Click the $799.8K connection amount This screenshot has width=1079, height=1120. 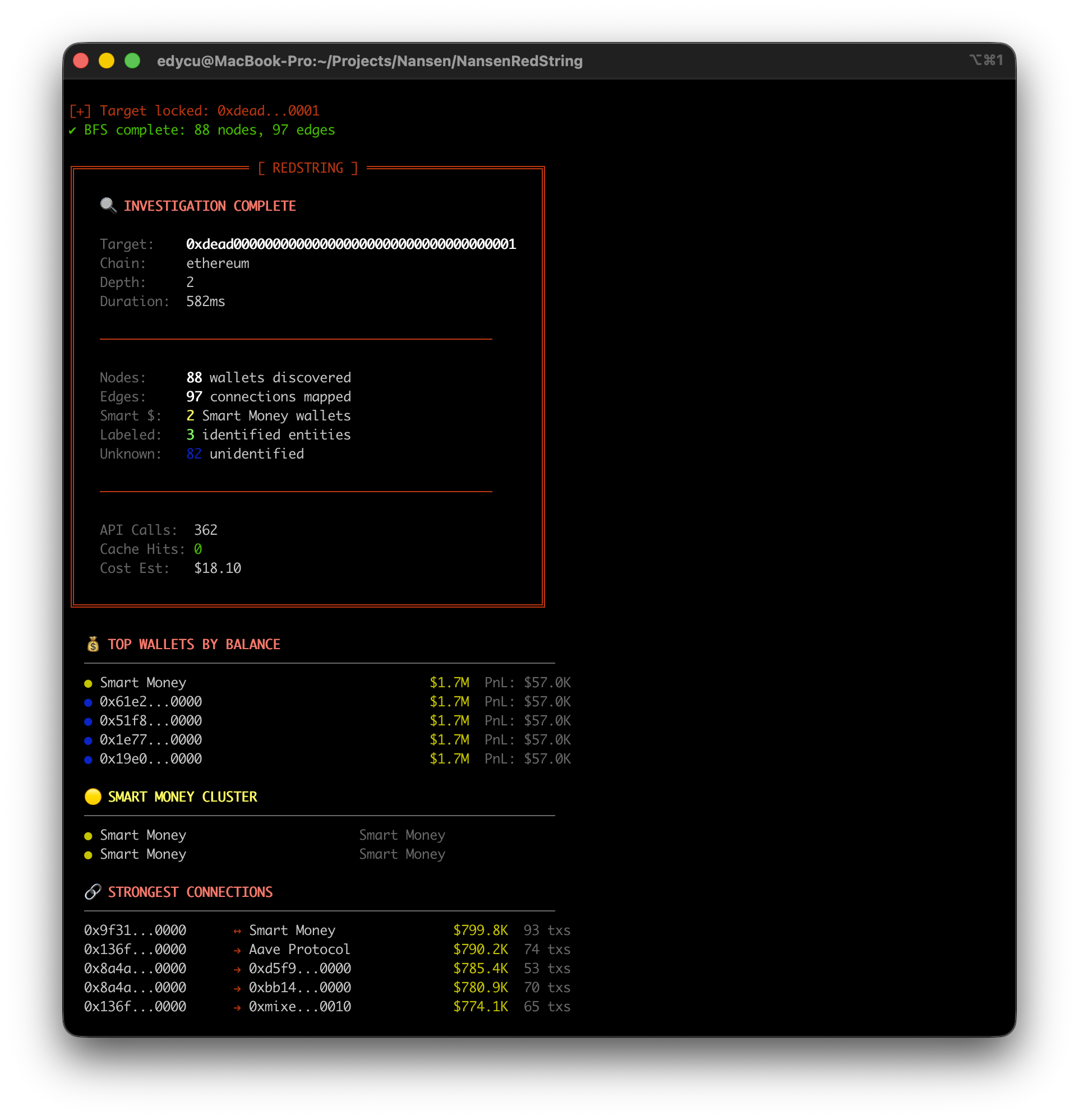pyautogui.click(x=480, y=931)
